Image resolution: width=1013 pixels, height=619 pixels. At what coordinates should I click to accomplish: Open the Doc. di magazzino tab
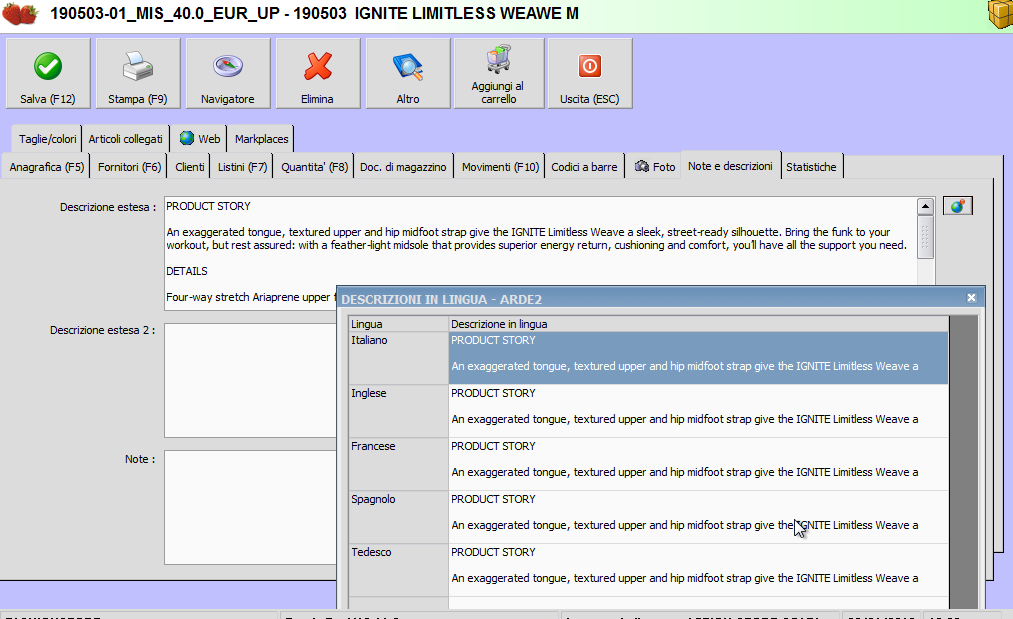[403, 167]
